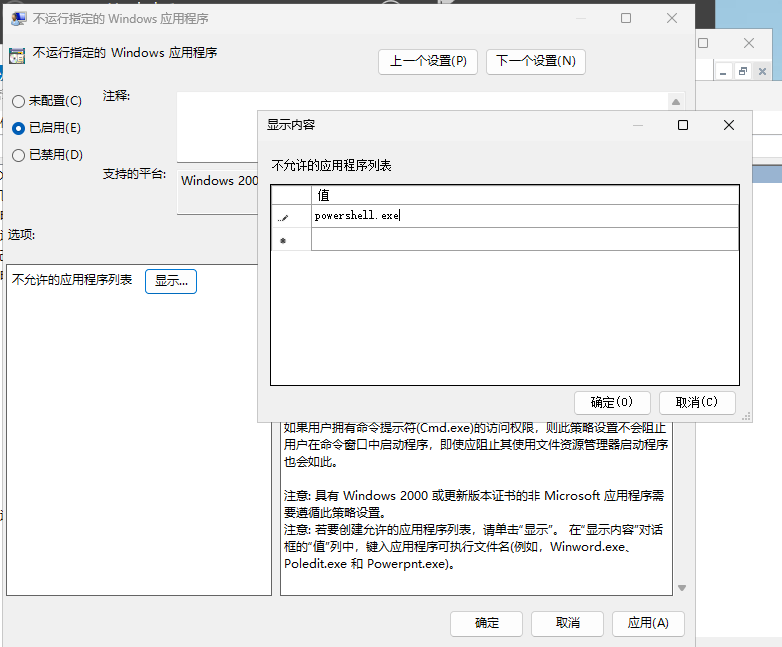782x647 pixels.
Task: Click the policy window title bar icon
Action: 19,19
